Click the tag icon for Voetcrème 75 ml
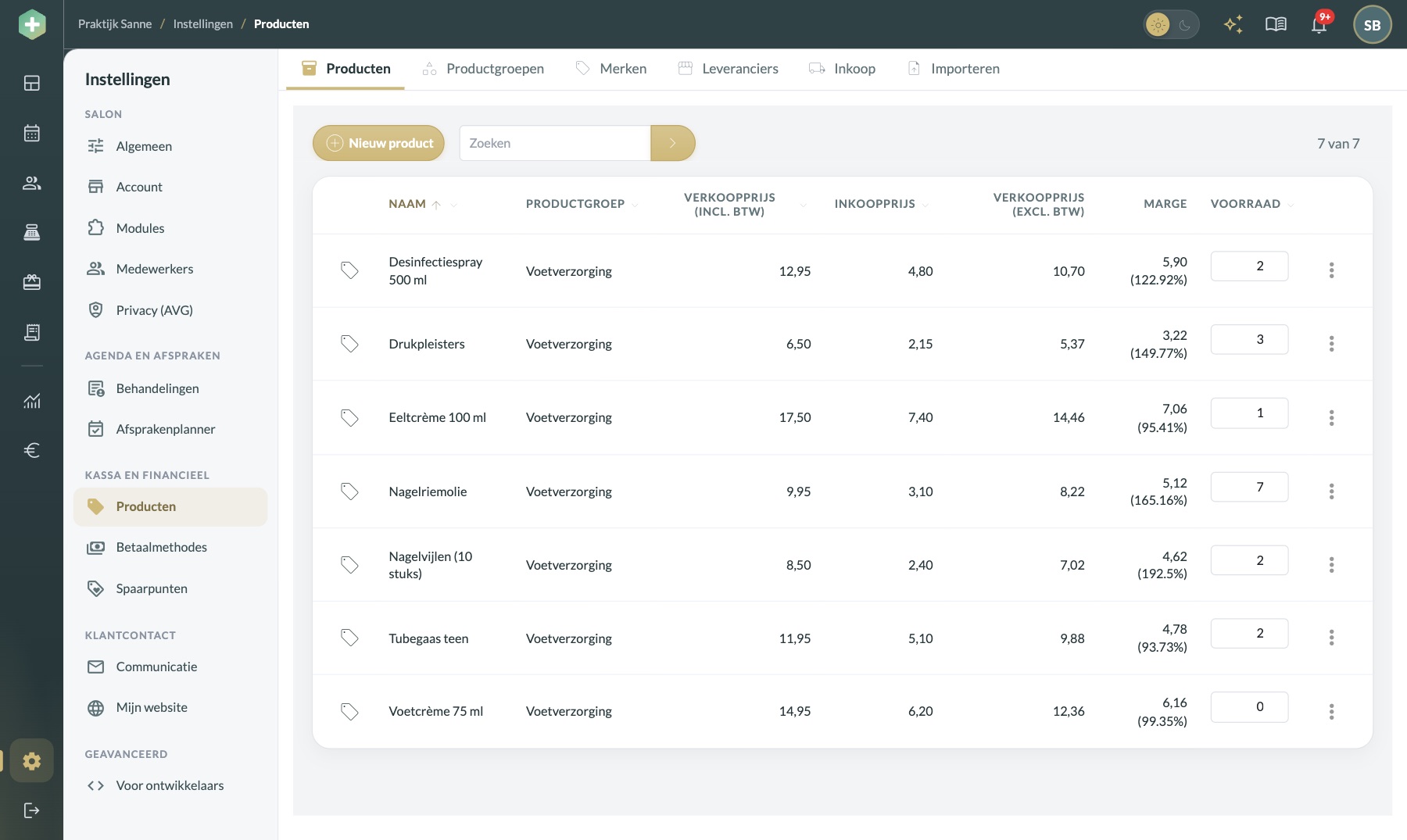 point(349,711)
